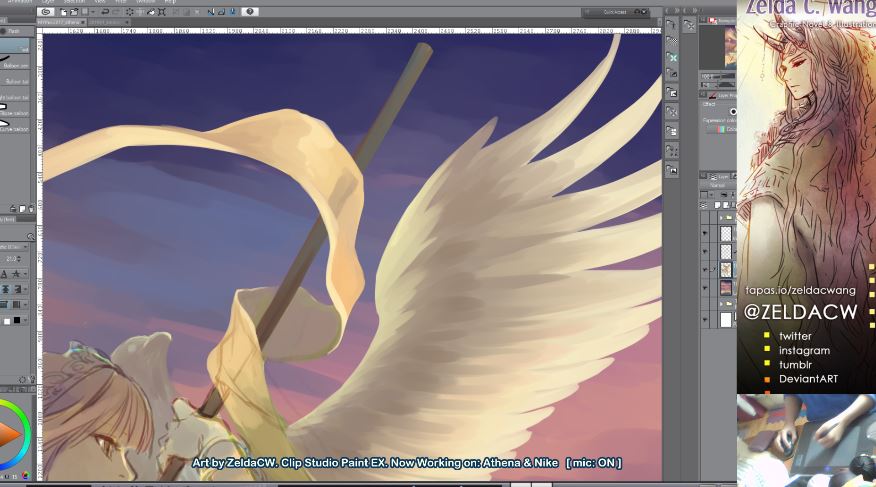The width and height of the screenshot is (876, 487).
Task: Toggle Snap to Ruler in the toolbar
Action: 211,12
